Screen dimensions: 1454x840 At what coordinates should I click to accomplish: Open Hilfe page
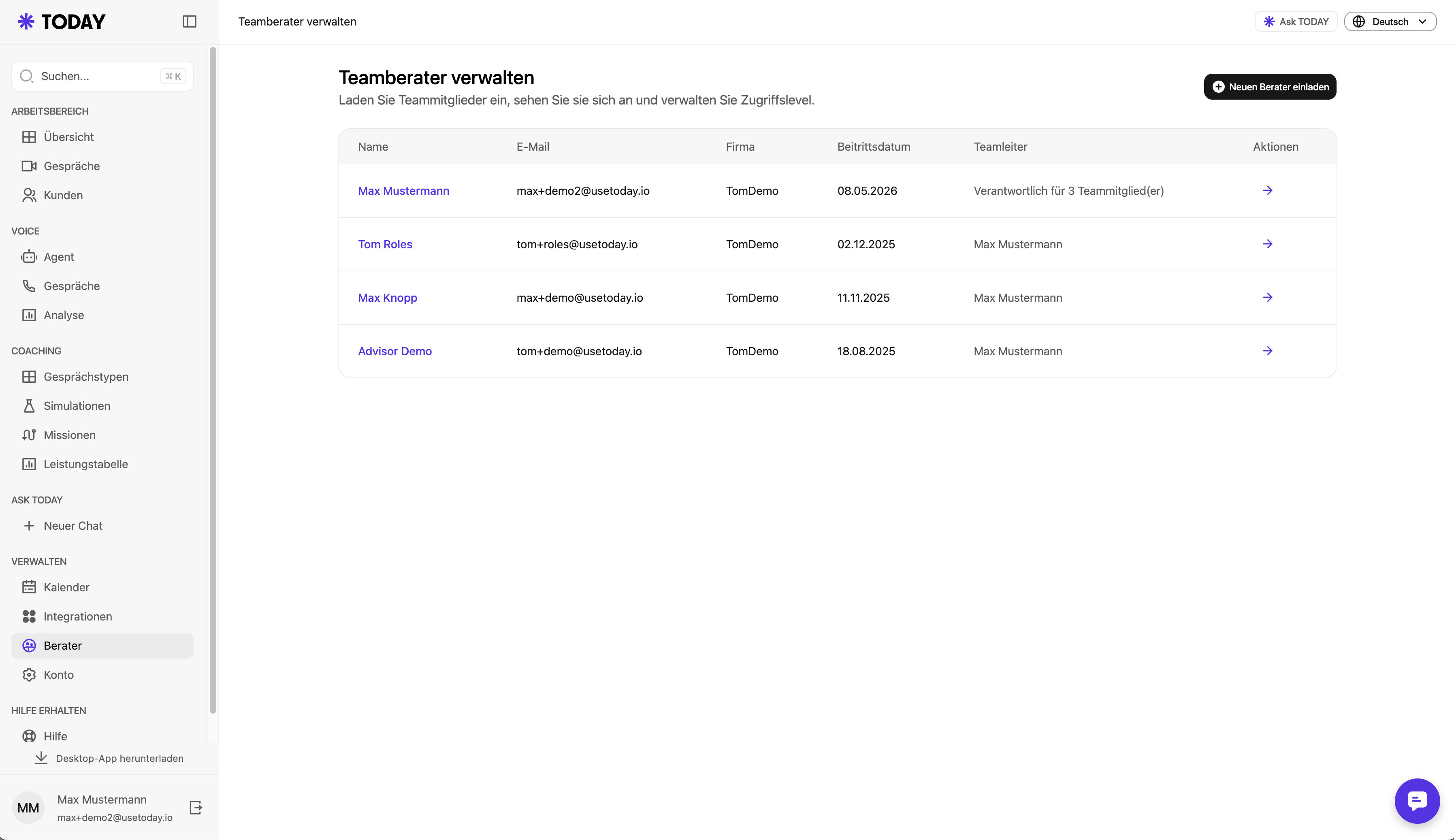click(102, 736)
